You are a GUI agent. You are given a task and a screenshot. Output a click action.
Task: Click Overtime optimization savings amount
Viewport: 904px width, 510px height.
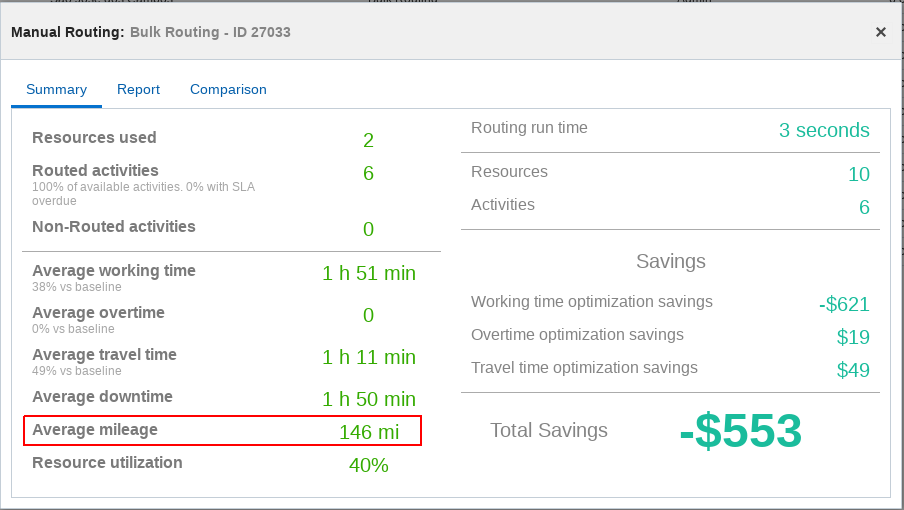(853, 337)
